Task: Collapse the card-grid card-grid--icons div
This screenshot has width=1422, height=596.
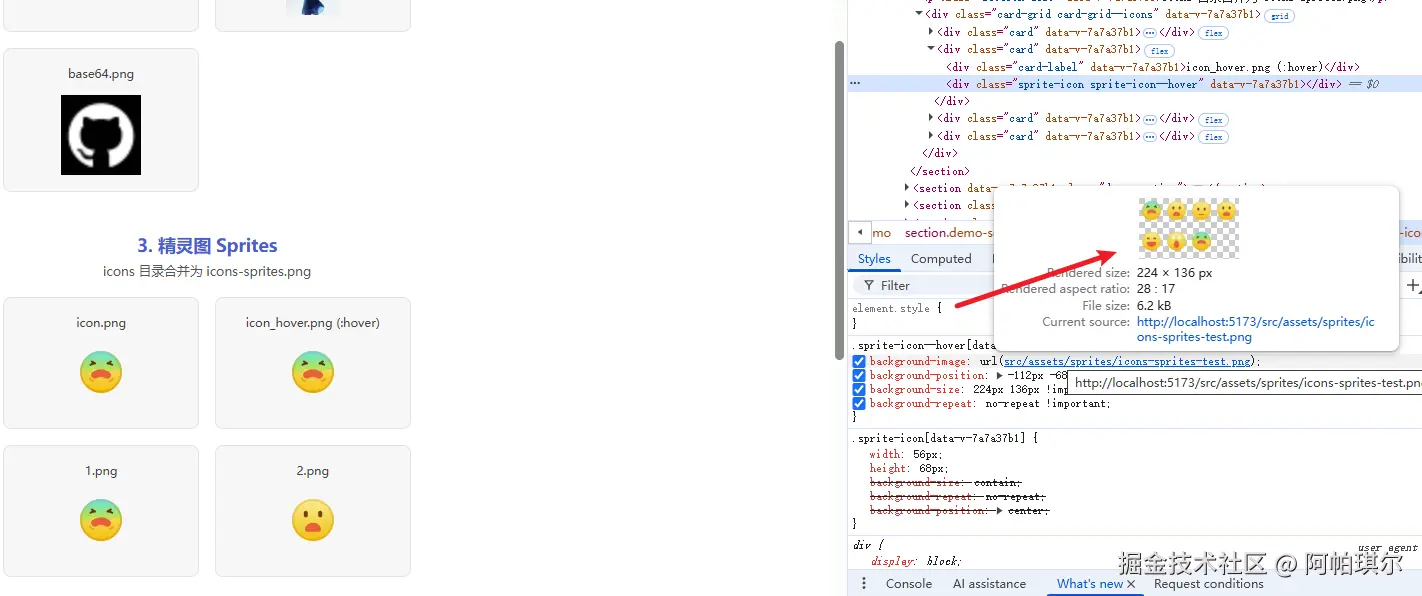Action: [x=919, y=15]
